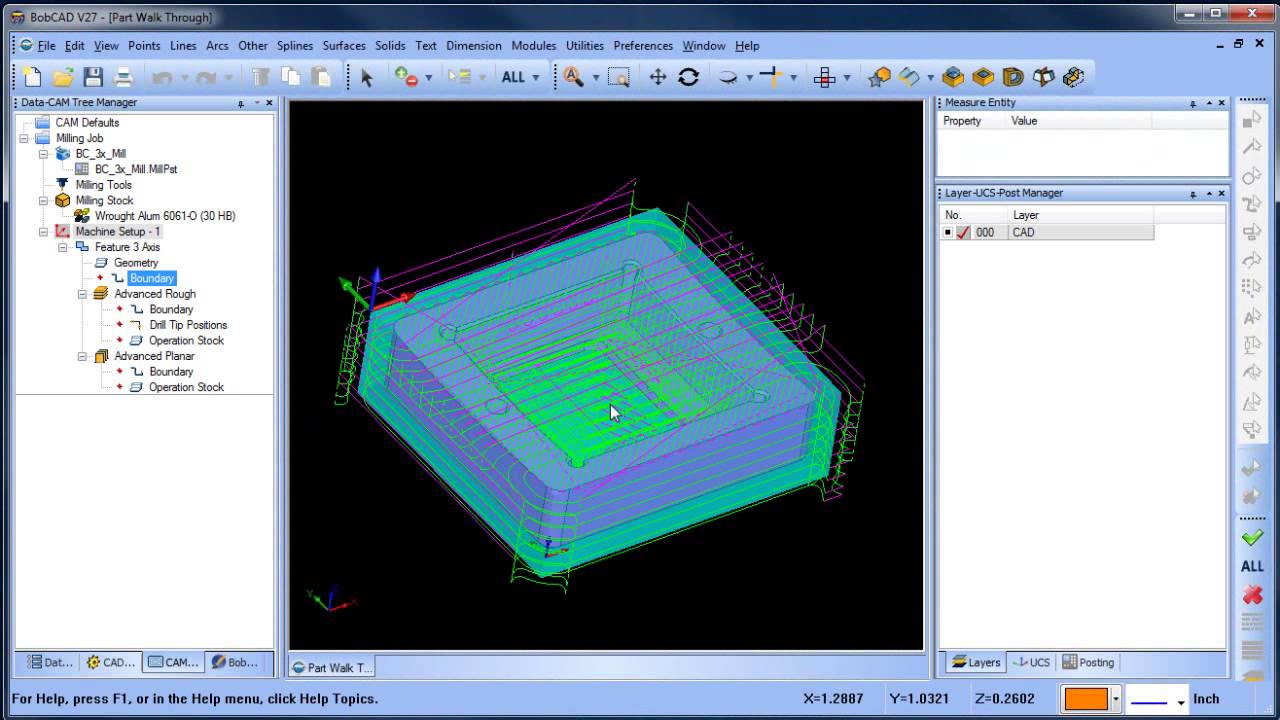Click the blue transparent view icon
The height and width of the screenshot is (720, 1280).
pyautogui.click(x=909, y=77)
